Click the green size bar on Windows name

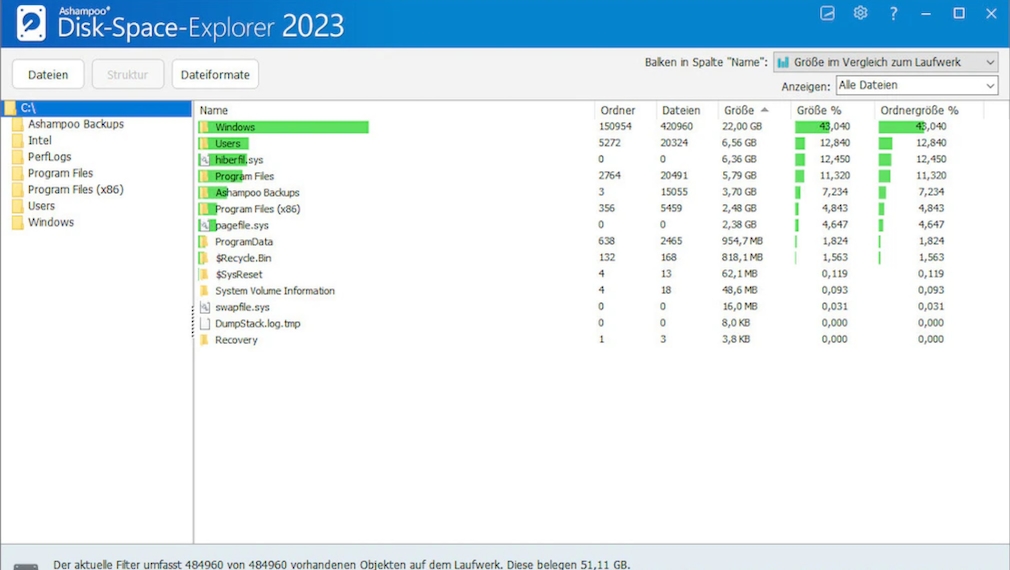[283, 127]
